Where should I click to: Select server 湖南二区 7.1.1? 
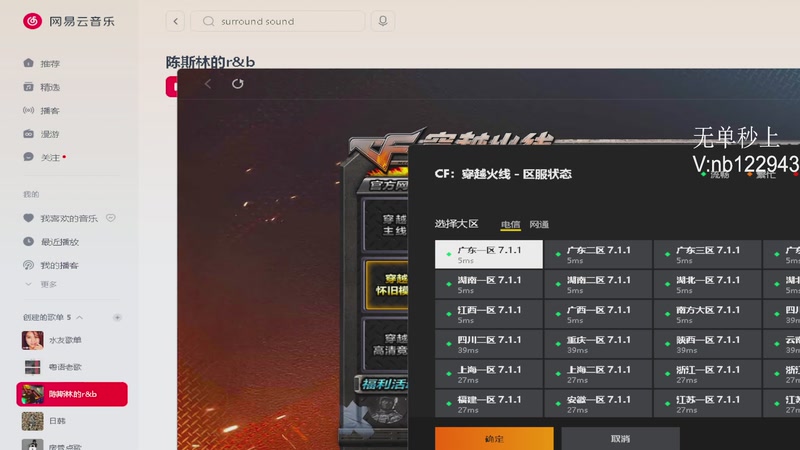pyautogui.click(x=598, y=284)
